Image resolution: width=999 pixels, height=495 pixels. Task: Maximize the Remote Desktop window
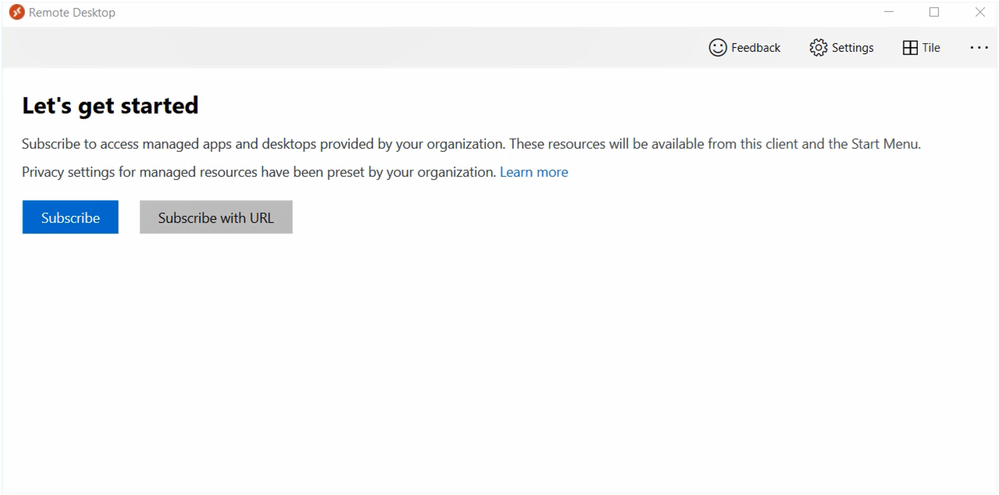pos(934,12)
